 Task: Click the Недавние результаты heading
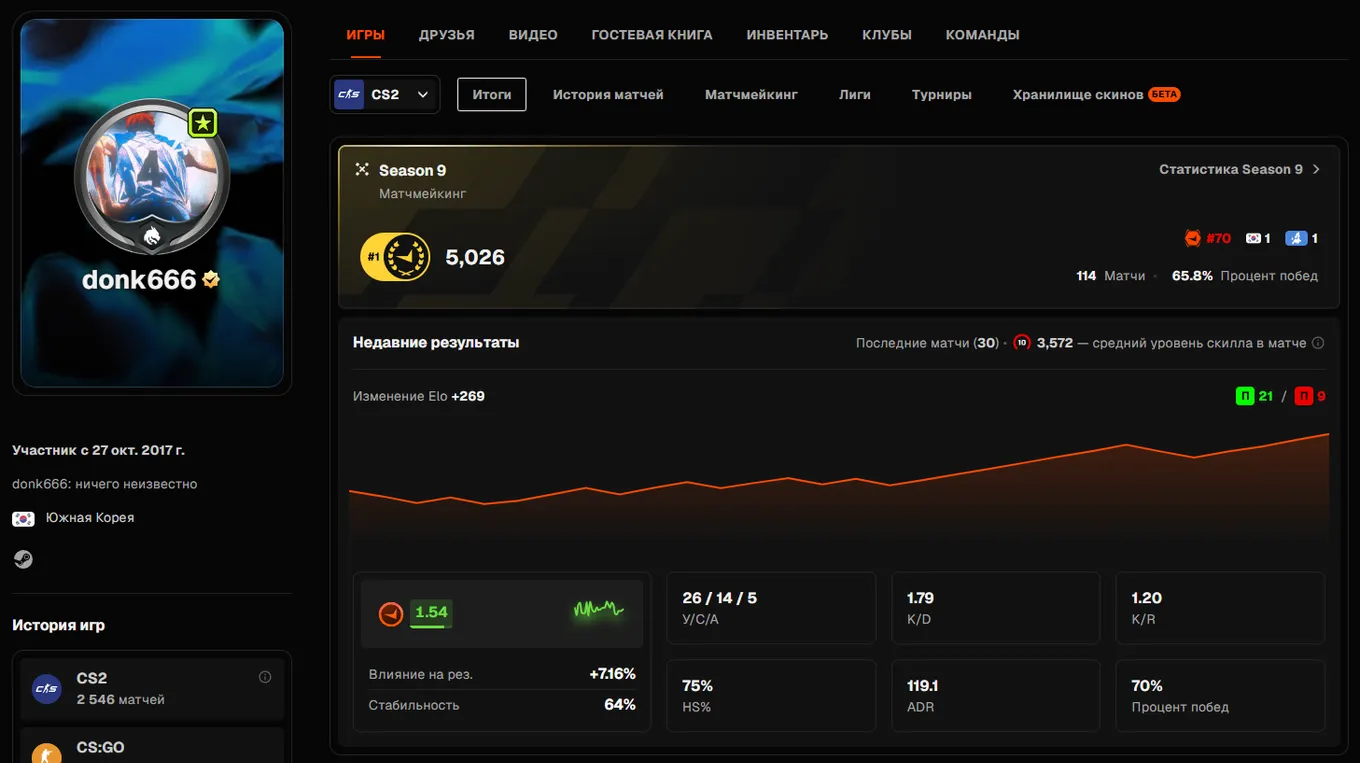436,342
